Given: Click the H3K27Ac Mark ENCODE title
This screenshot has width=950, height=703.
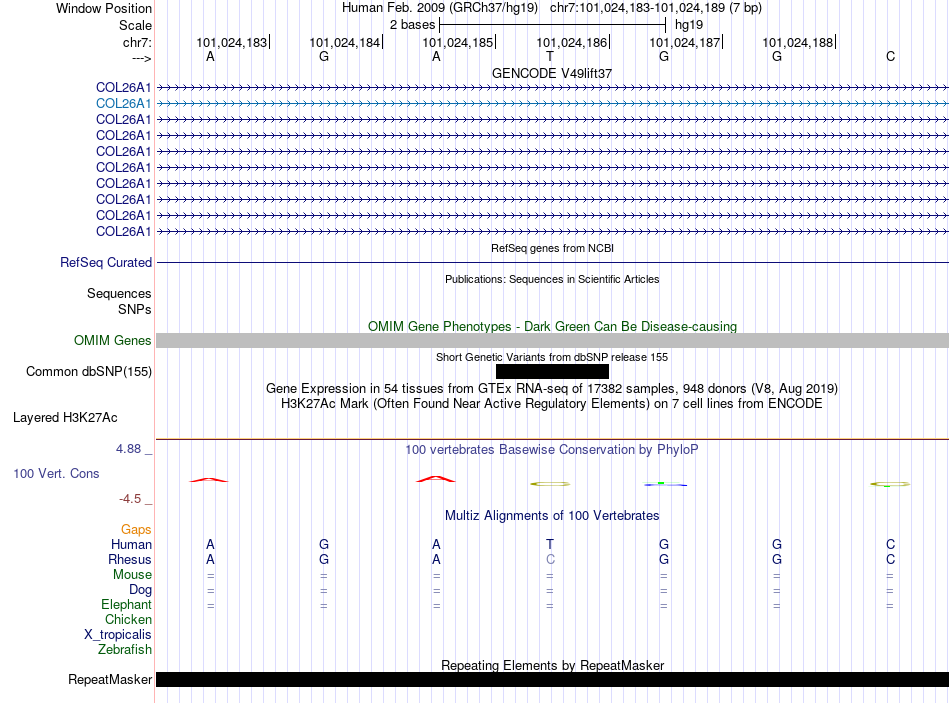Looking at the screenshot, I should coord(552,404).
